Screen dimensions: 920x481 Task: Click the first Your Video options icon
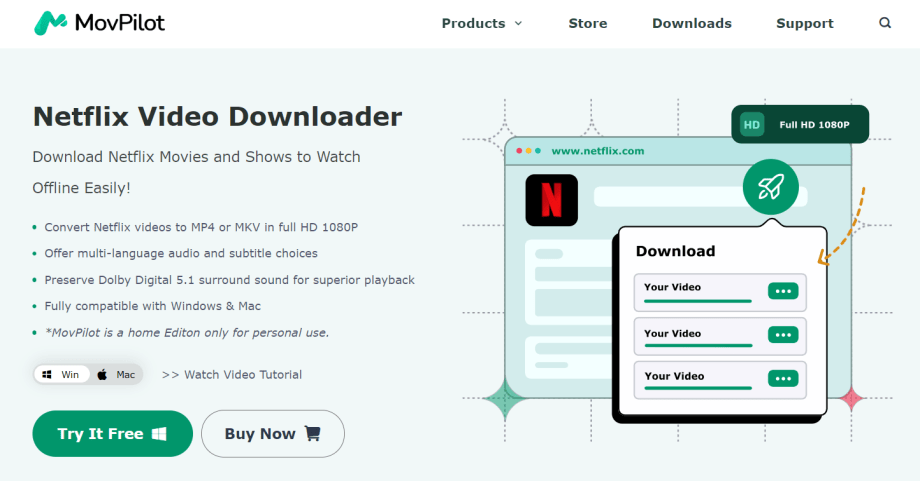(x=783, y=291)
